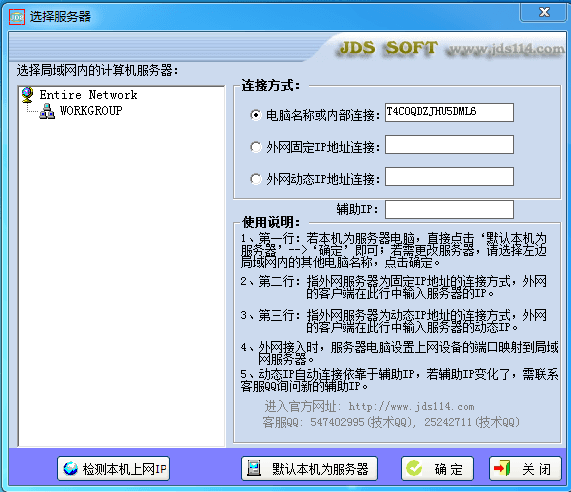Select WORKGROUP tree node

pyautogui.click(x=91, y=111)
